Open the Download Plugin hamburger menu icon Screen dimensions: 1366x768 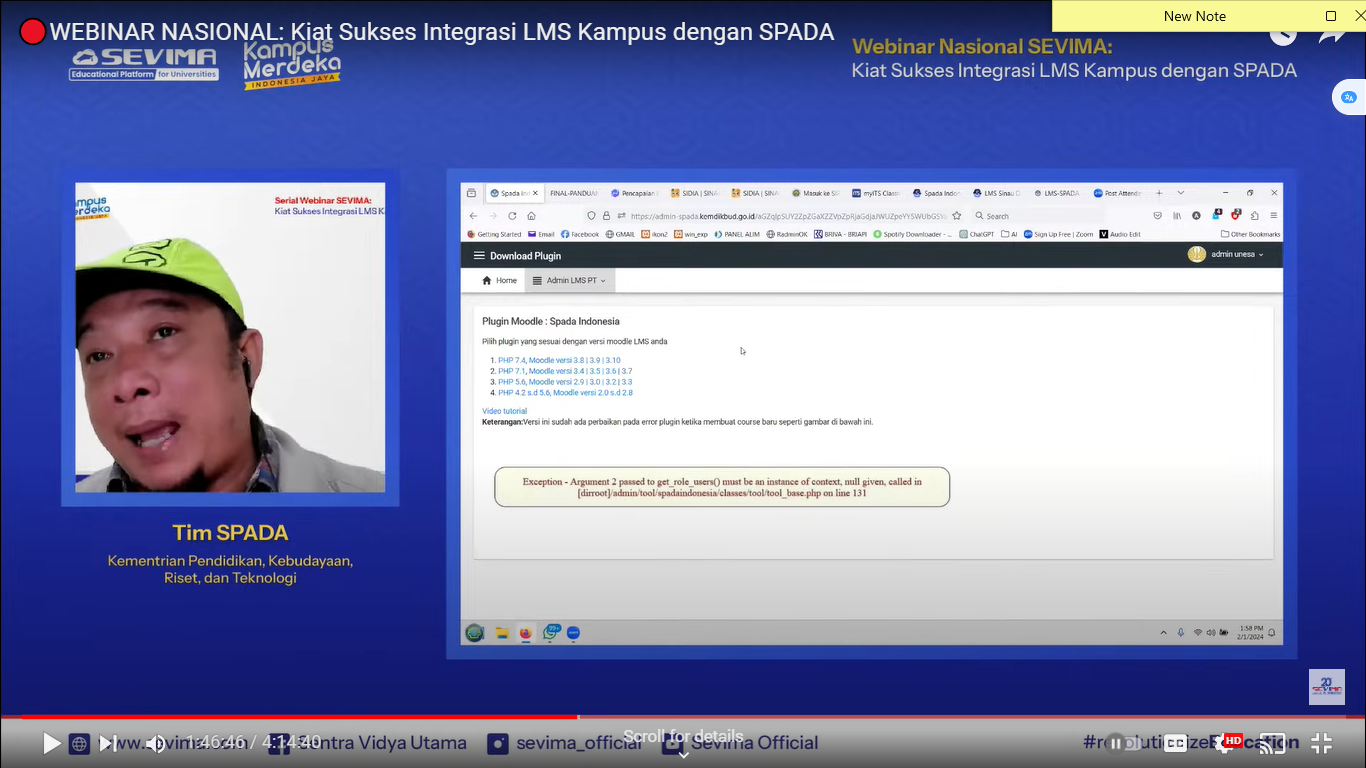point(477,255)
